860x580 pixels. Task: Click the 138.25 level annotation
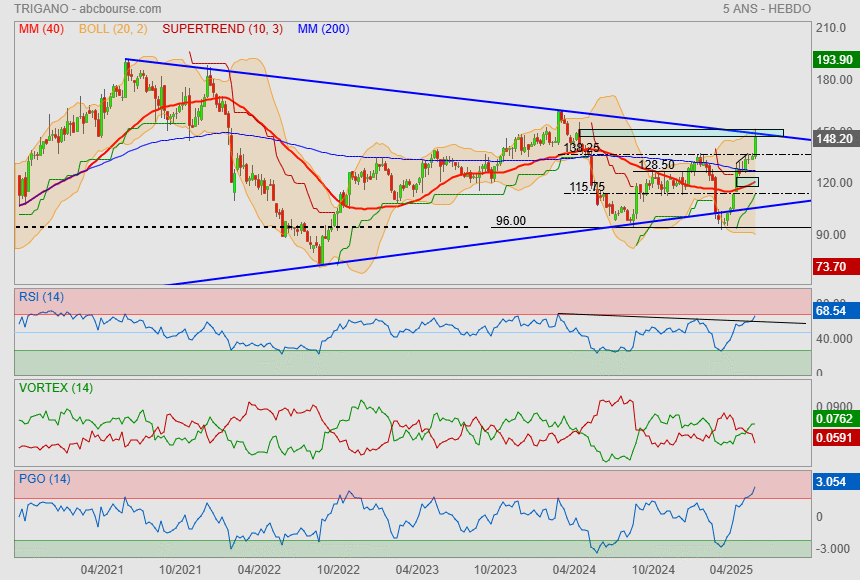pyautogui.click(x=582, y=148)
